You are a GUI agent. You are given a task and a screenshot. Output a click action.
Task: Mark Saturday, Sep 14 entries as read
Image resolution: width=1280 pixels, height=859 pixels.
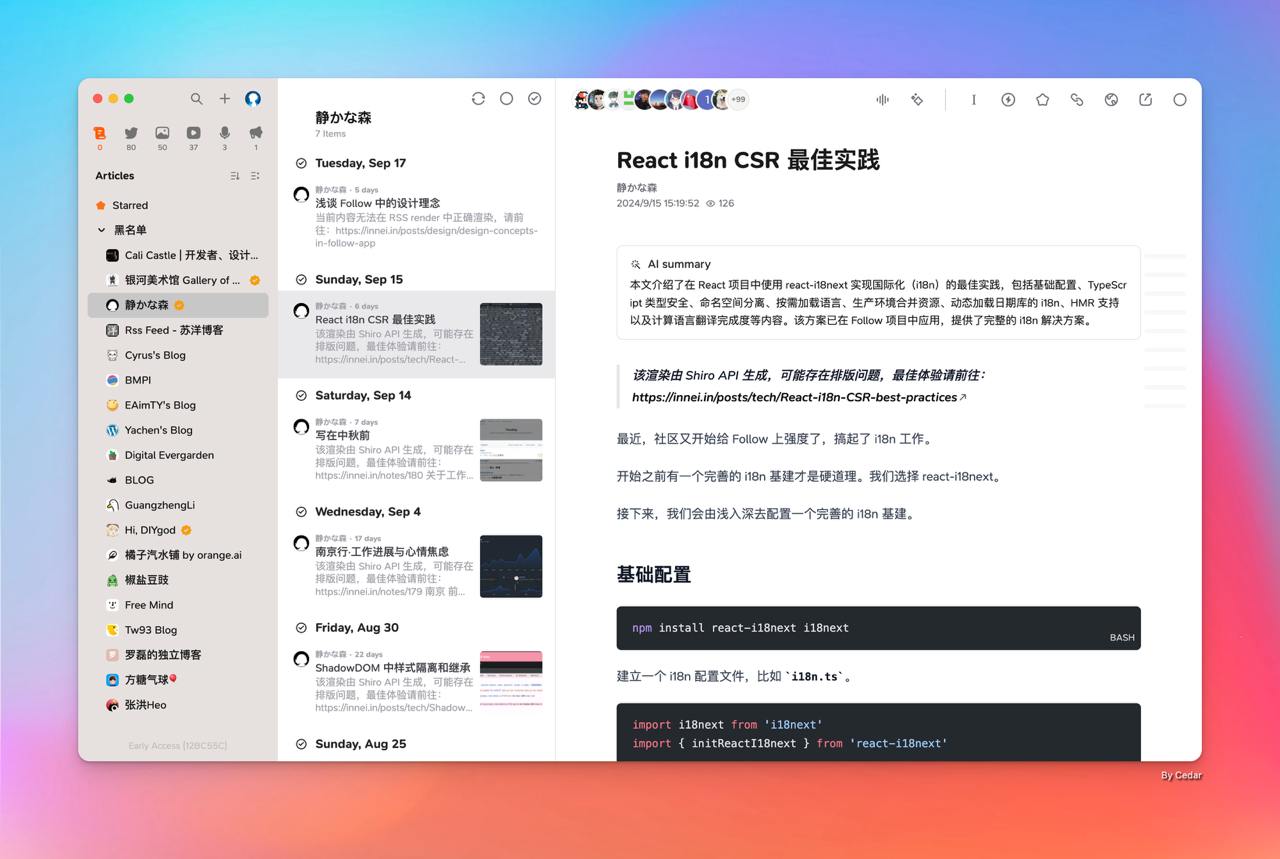pyautogui.click(x=301, y=395)
